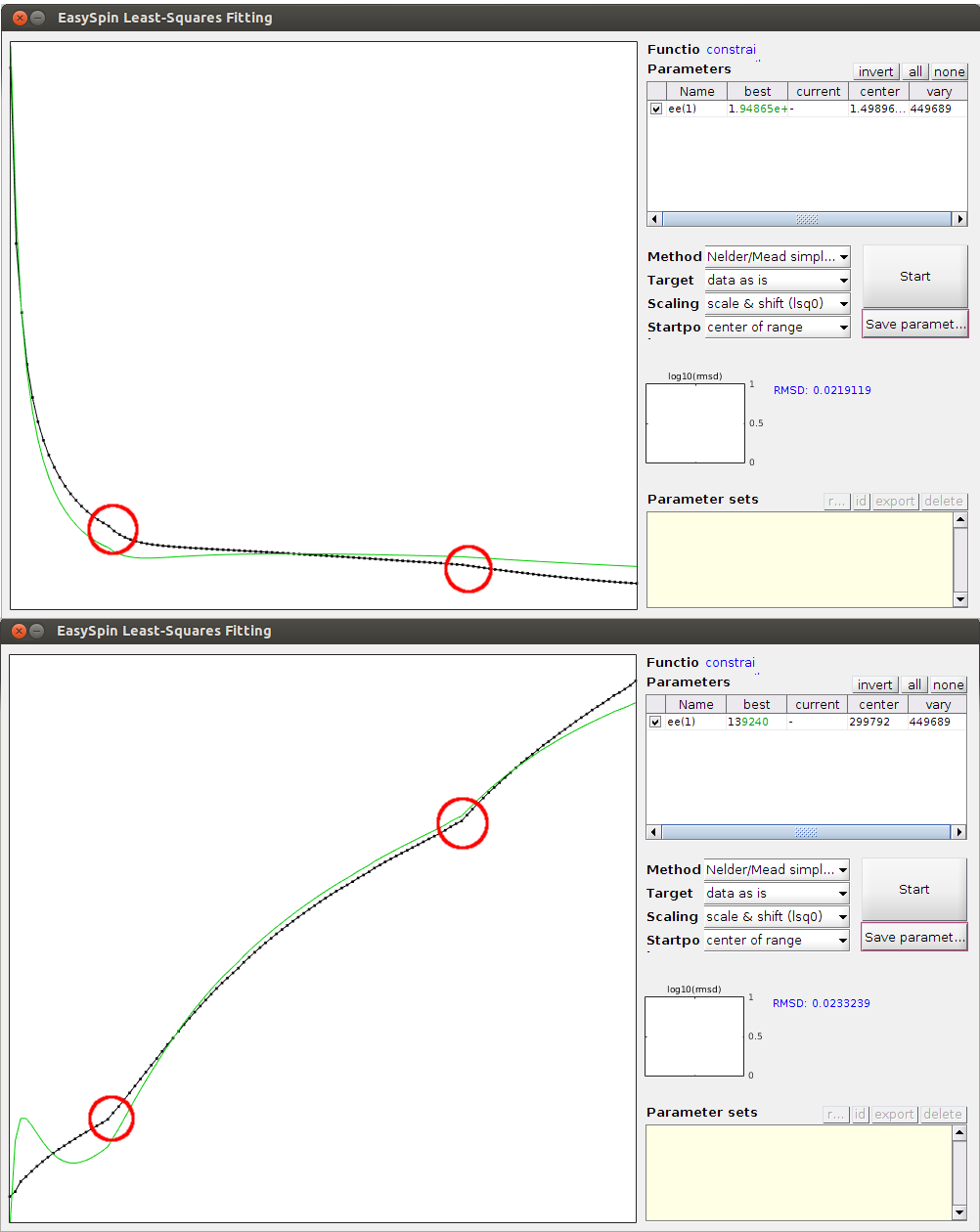Click parameter sets scroll-down arrow, top window

tap(960, 600)
